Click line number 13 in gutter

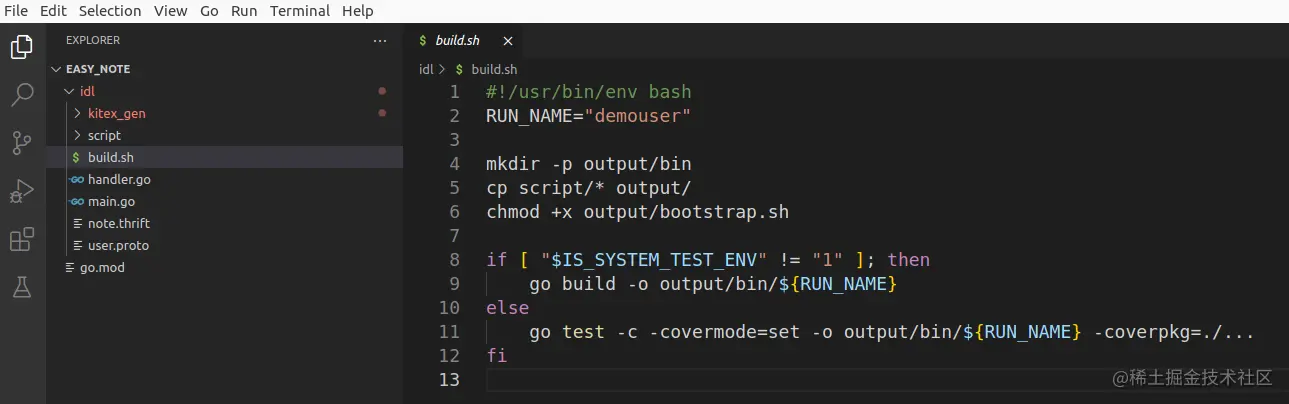pos(449,380)
